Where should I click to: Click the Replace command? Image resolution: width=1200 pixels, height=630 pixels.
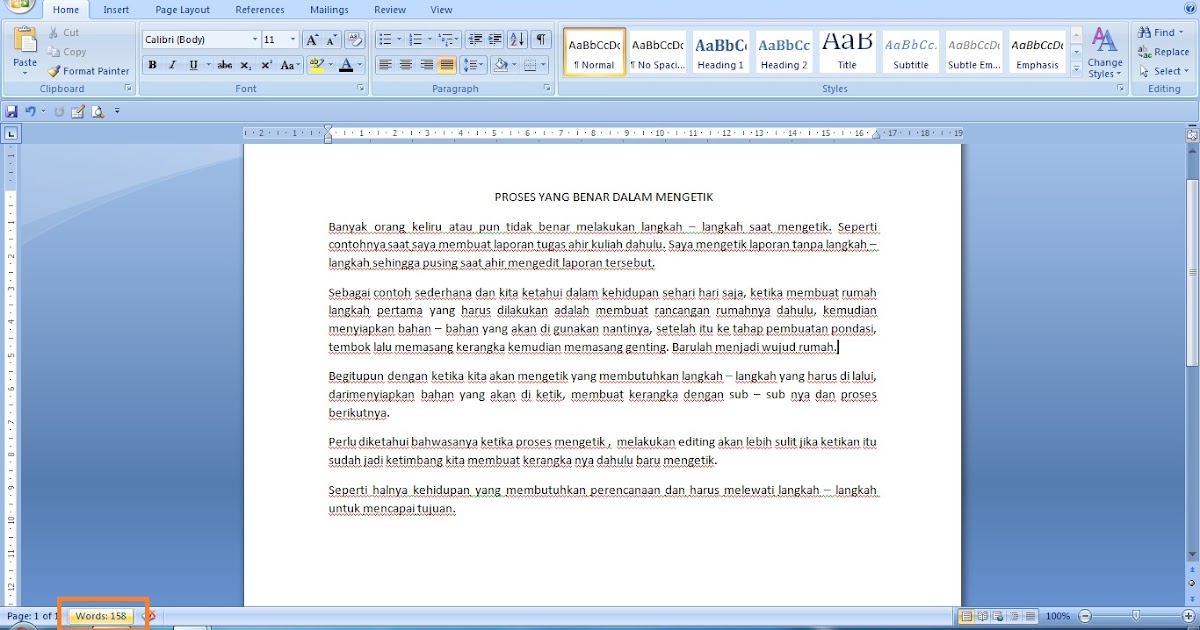click(1164, 52)
